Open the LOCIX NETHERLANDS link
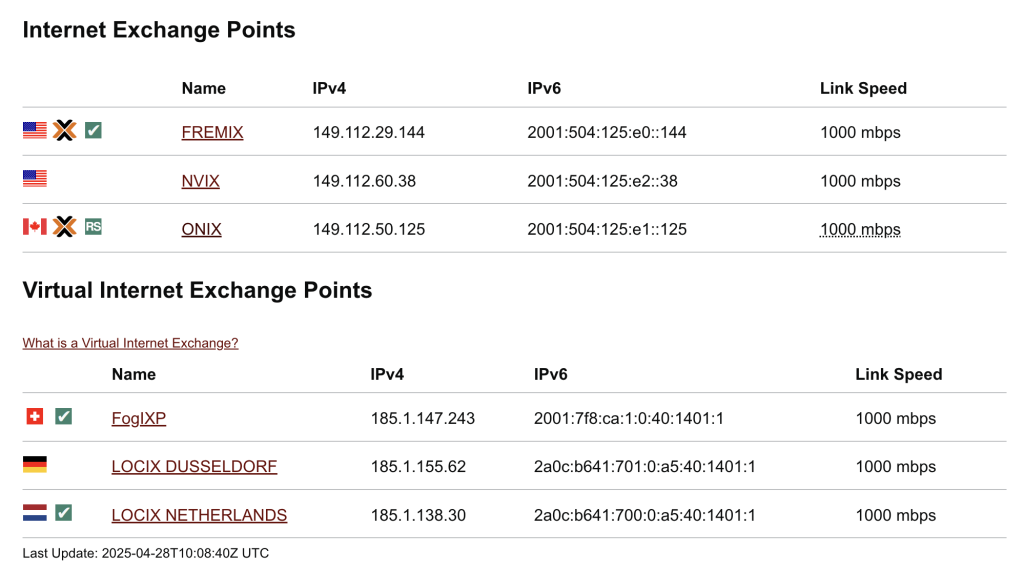This screenshot has width=1024, height=571. coord(199,515)
